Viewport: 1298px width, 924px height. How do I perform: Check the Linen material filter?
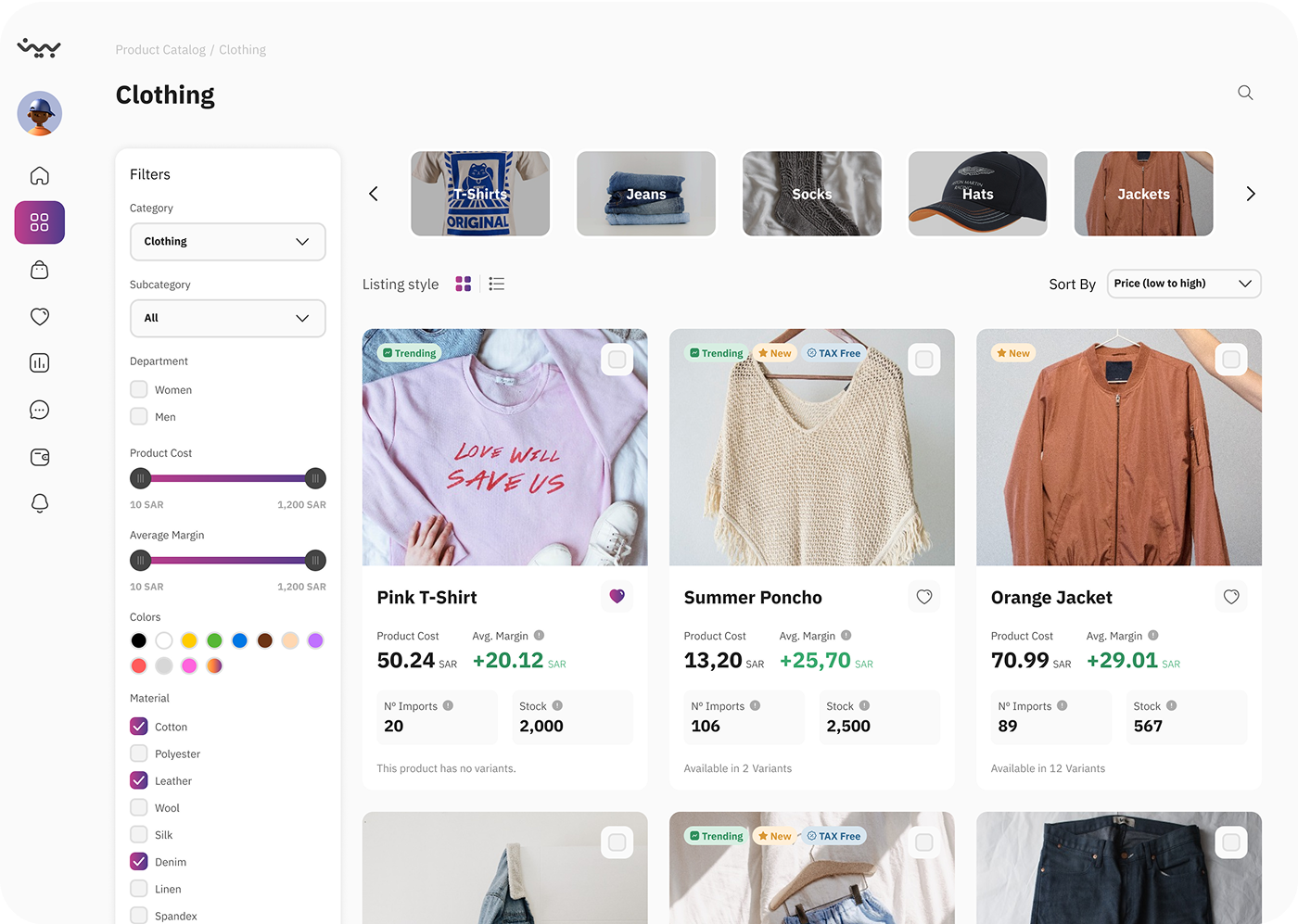139,888
